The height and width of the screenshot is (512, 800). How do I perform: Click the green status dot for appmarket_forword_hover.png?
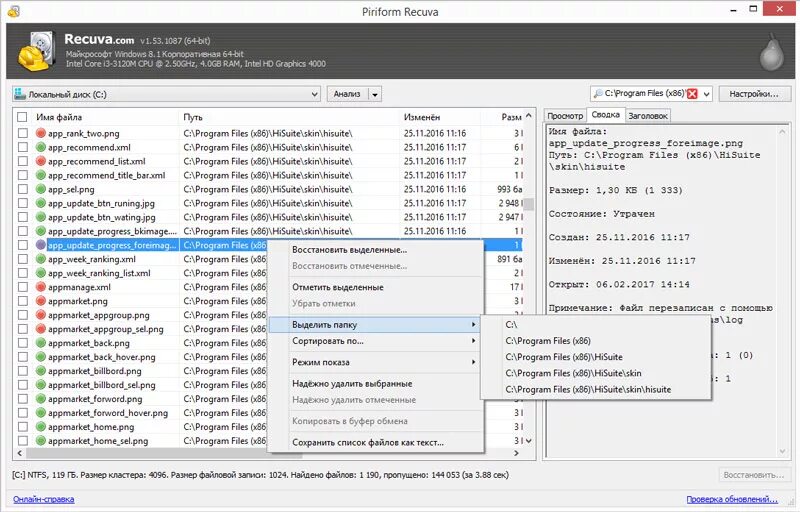pos(41,413)
